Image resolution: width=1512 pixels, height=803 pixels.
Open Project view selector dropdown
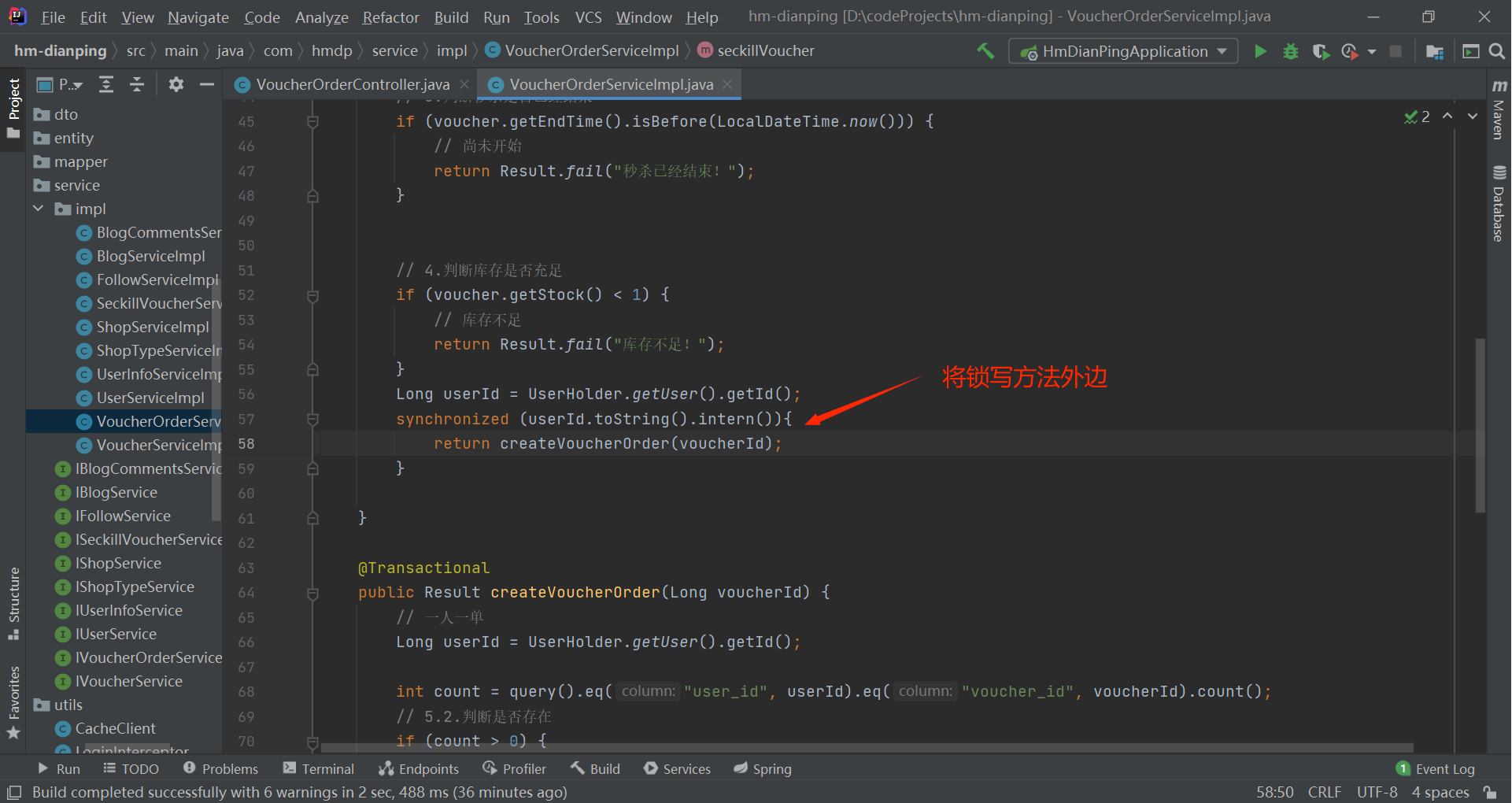tap(61, 84)
